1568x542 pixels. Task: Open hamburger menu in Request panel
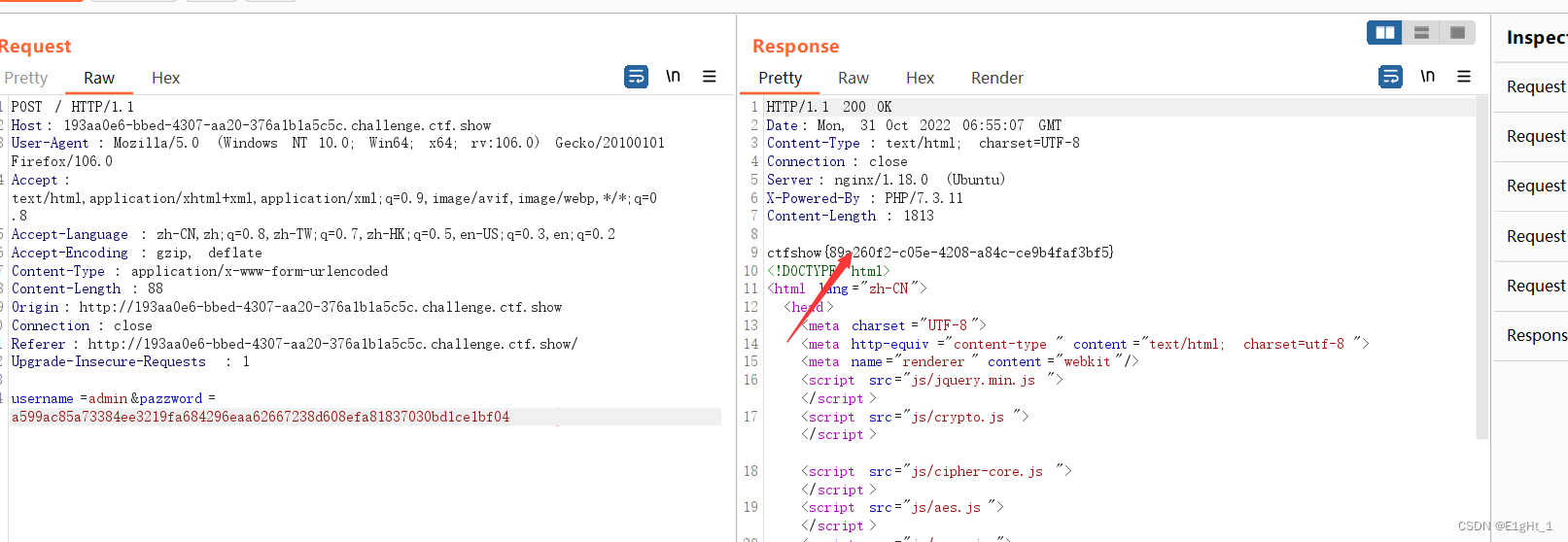click(710, 76)
